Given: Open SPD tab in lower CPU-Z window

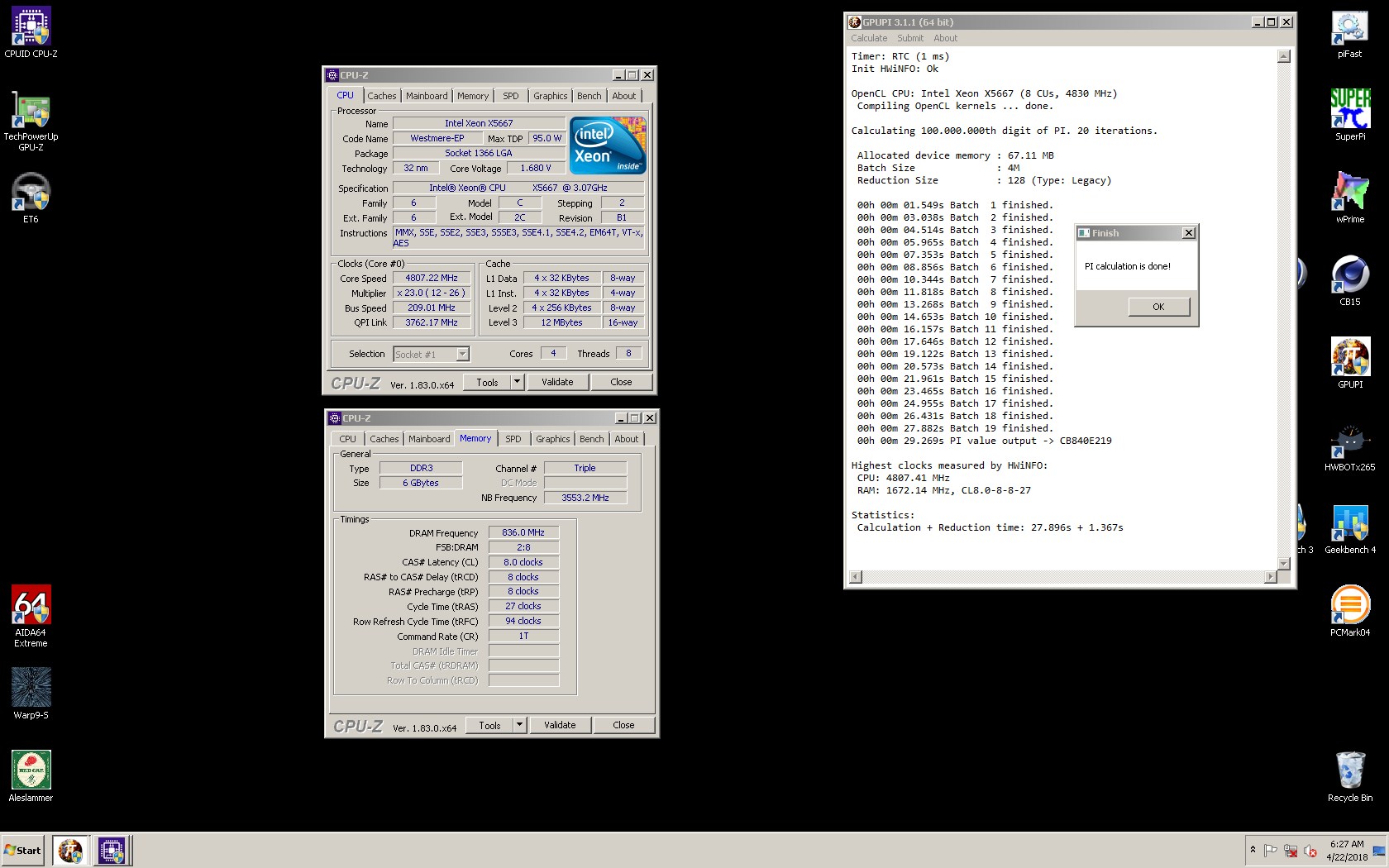Looking at the screenshot, I should (513, 439).
